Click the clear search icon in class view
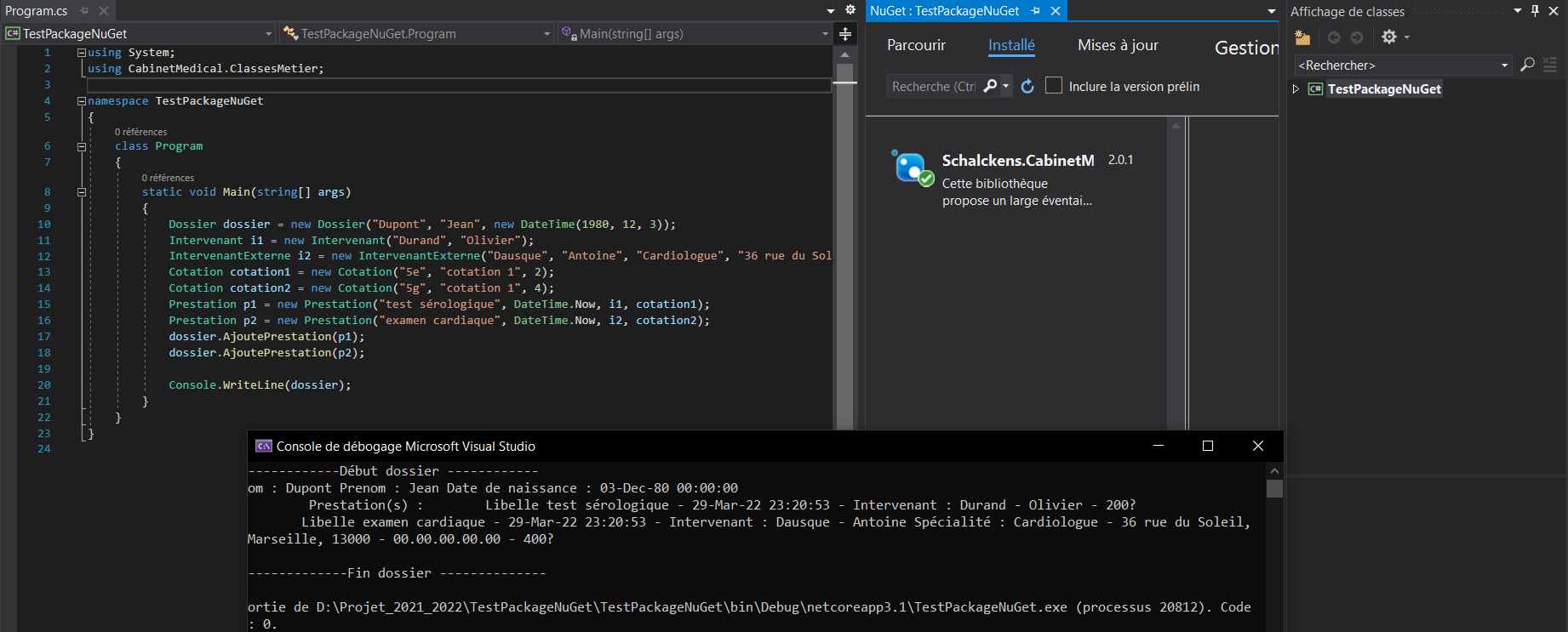Viewport: 1568px width, 632px height. (1550, 65)
